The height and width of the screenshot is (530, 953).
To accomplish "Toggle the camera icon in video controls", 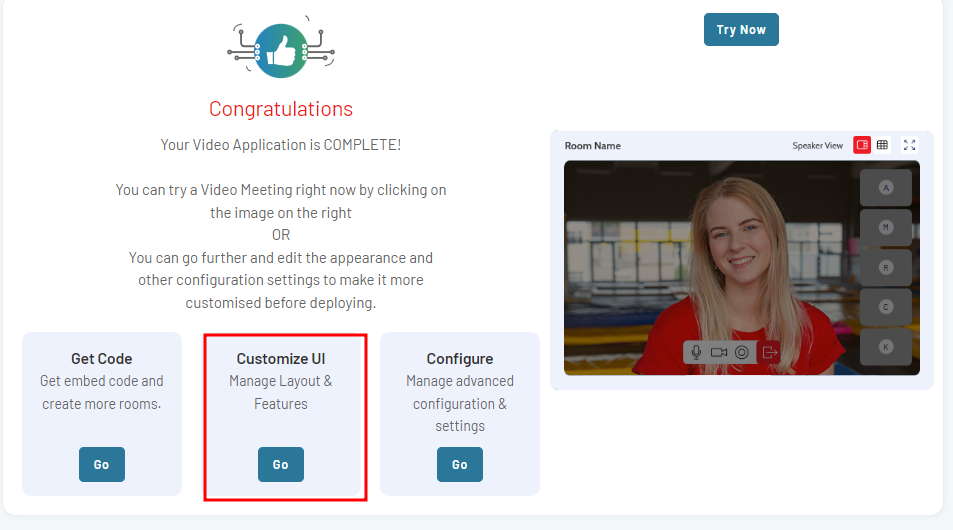I will click(x=719, y=353).
